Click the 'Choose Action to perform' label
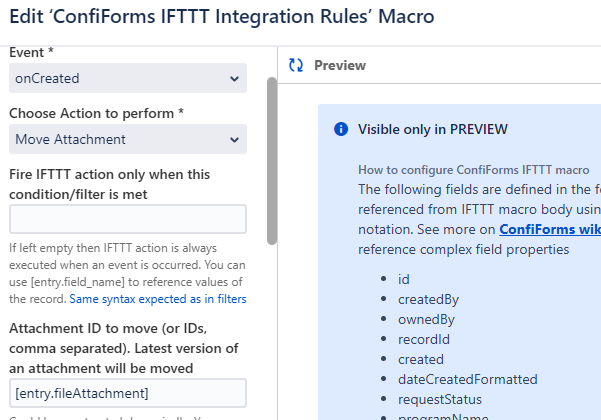 pos(96,113)
